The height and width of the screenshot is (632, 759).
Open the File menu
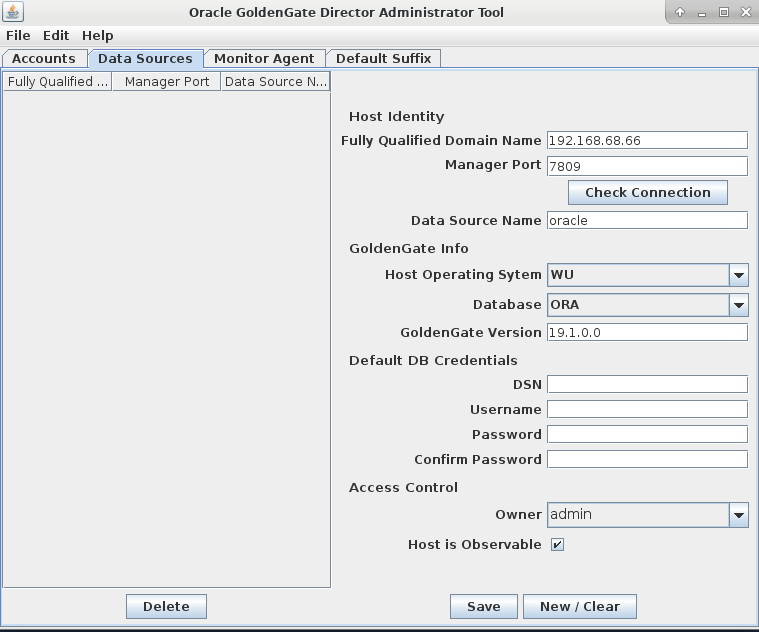coord(18,35)
